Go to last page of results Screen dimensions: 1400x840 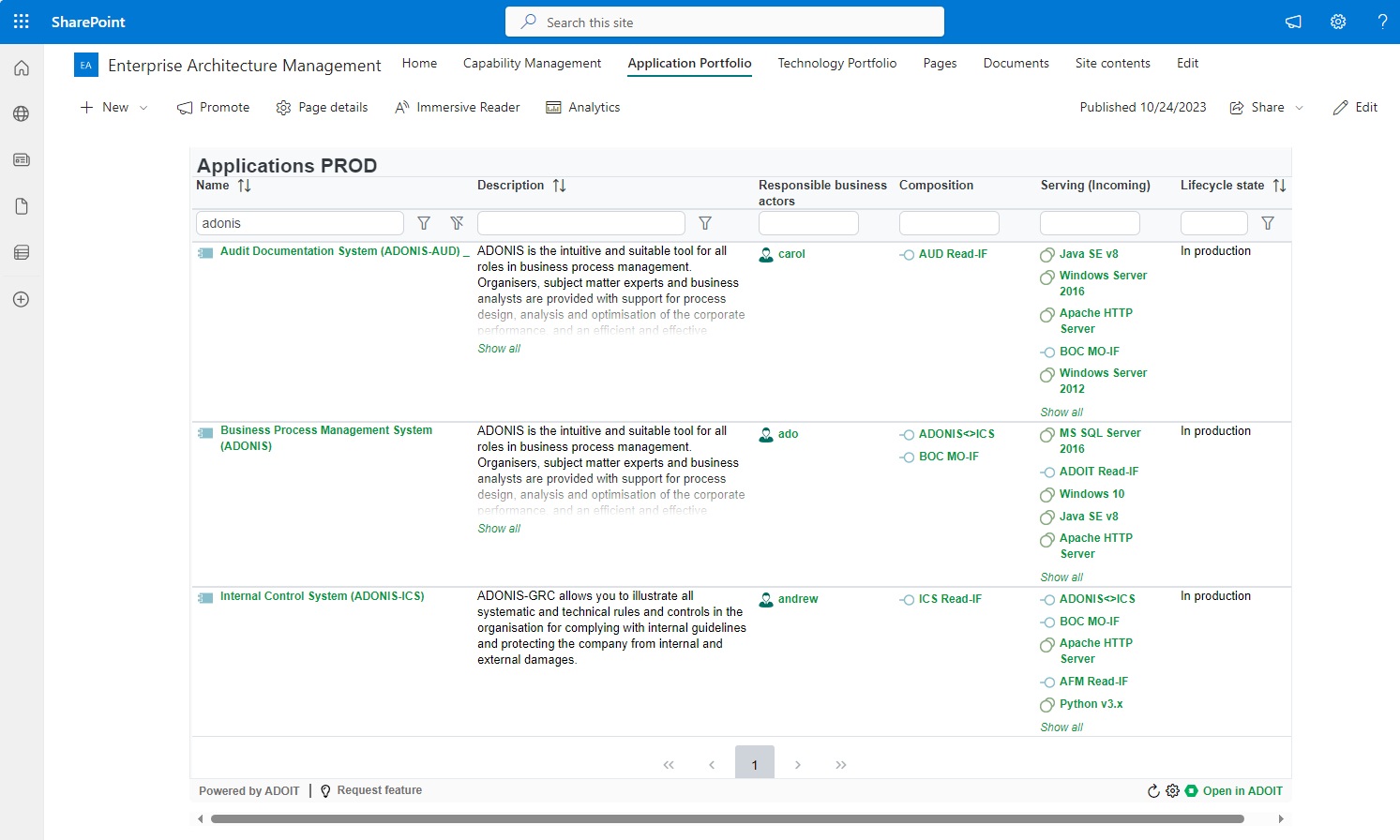(x=841, y=765)
